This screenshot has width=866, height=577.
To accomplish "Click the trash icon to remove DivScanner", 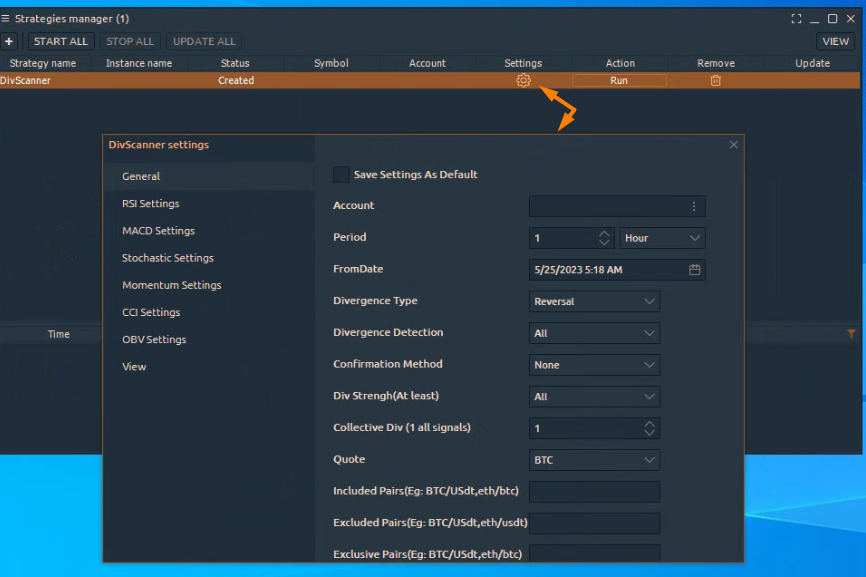I will coord(715,80).
